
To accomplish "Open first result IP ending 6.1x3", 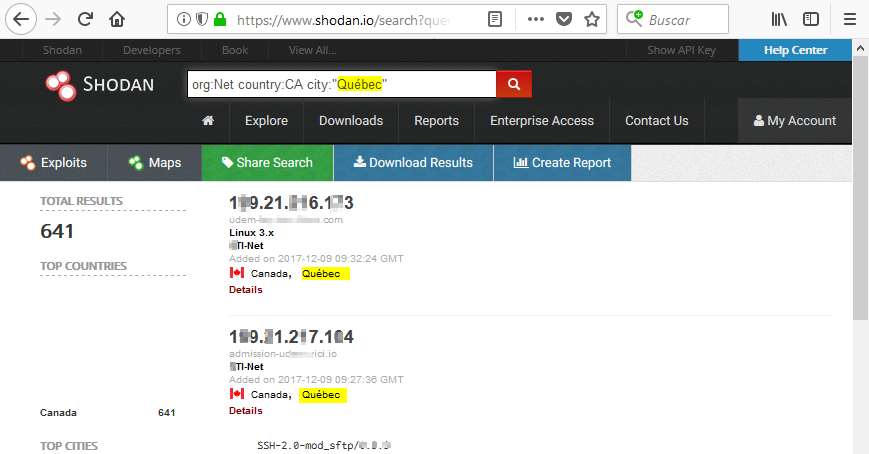I will point(291,203).
